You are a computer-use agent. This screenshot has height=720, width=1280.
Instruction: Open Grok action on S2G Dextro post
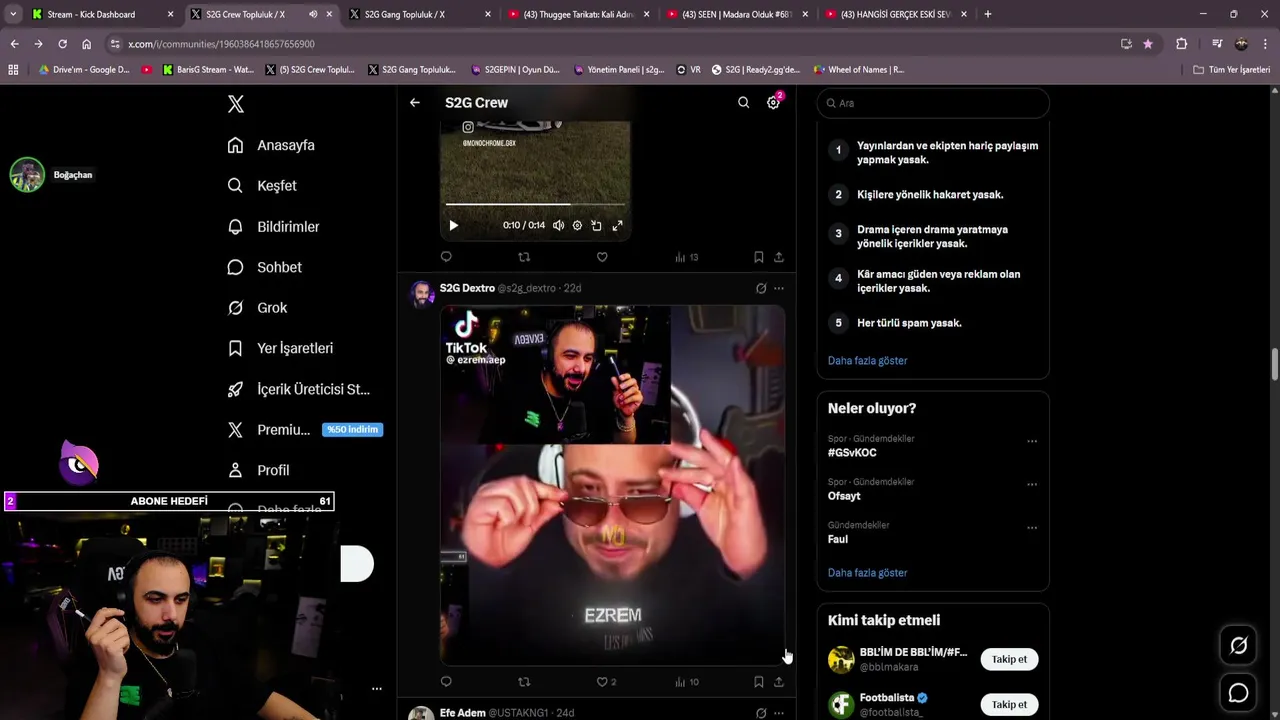coord(761,288)
